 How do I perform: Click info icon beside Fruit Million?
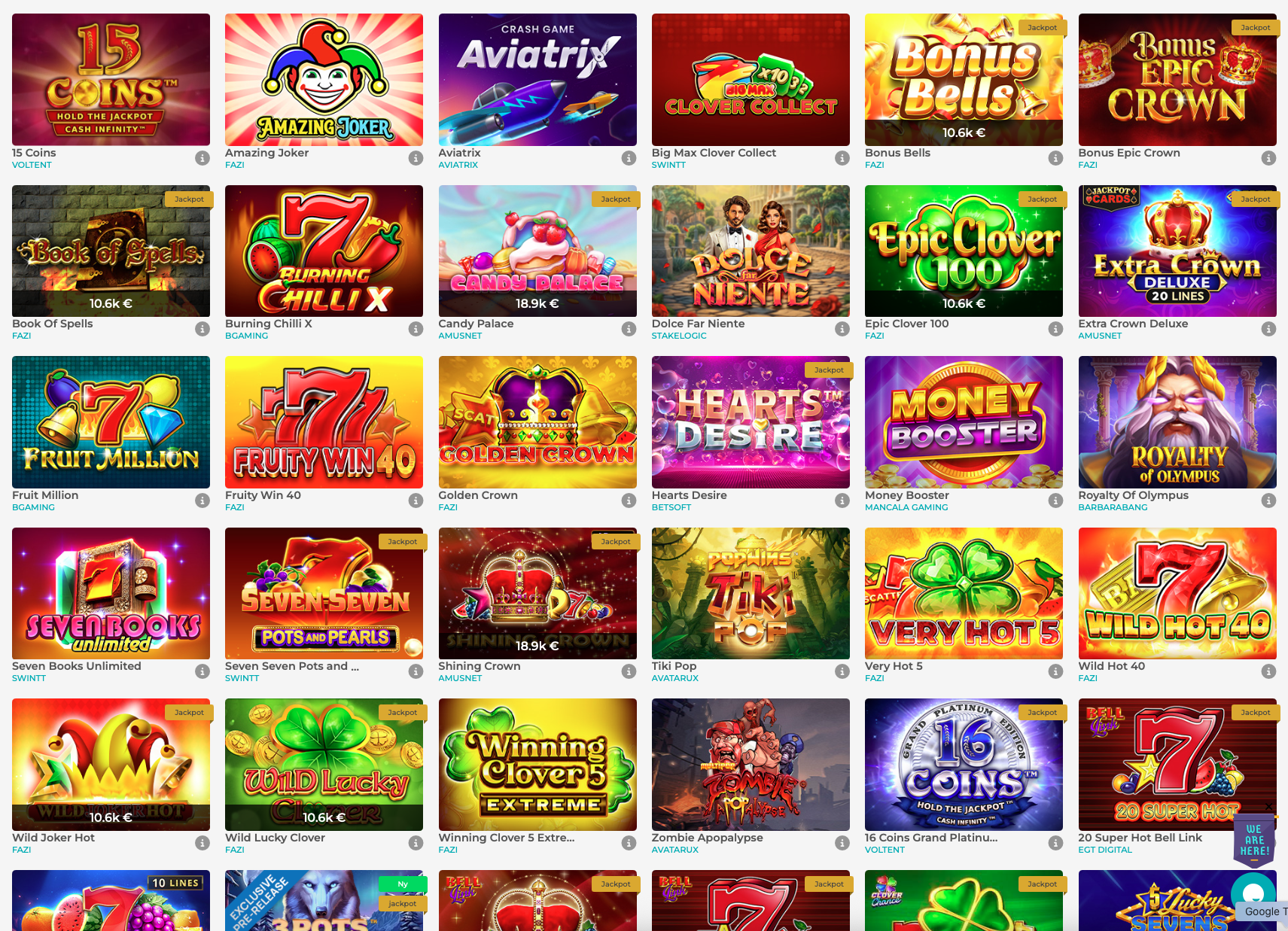coord(202,500)
